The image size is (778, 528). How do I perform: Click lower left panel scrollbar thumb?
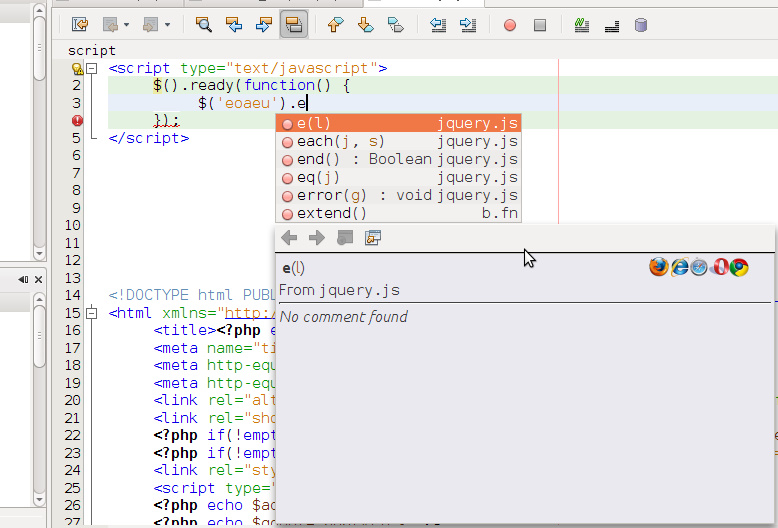pyautogui.click(x=40, y=336)
